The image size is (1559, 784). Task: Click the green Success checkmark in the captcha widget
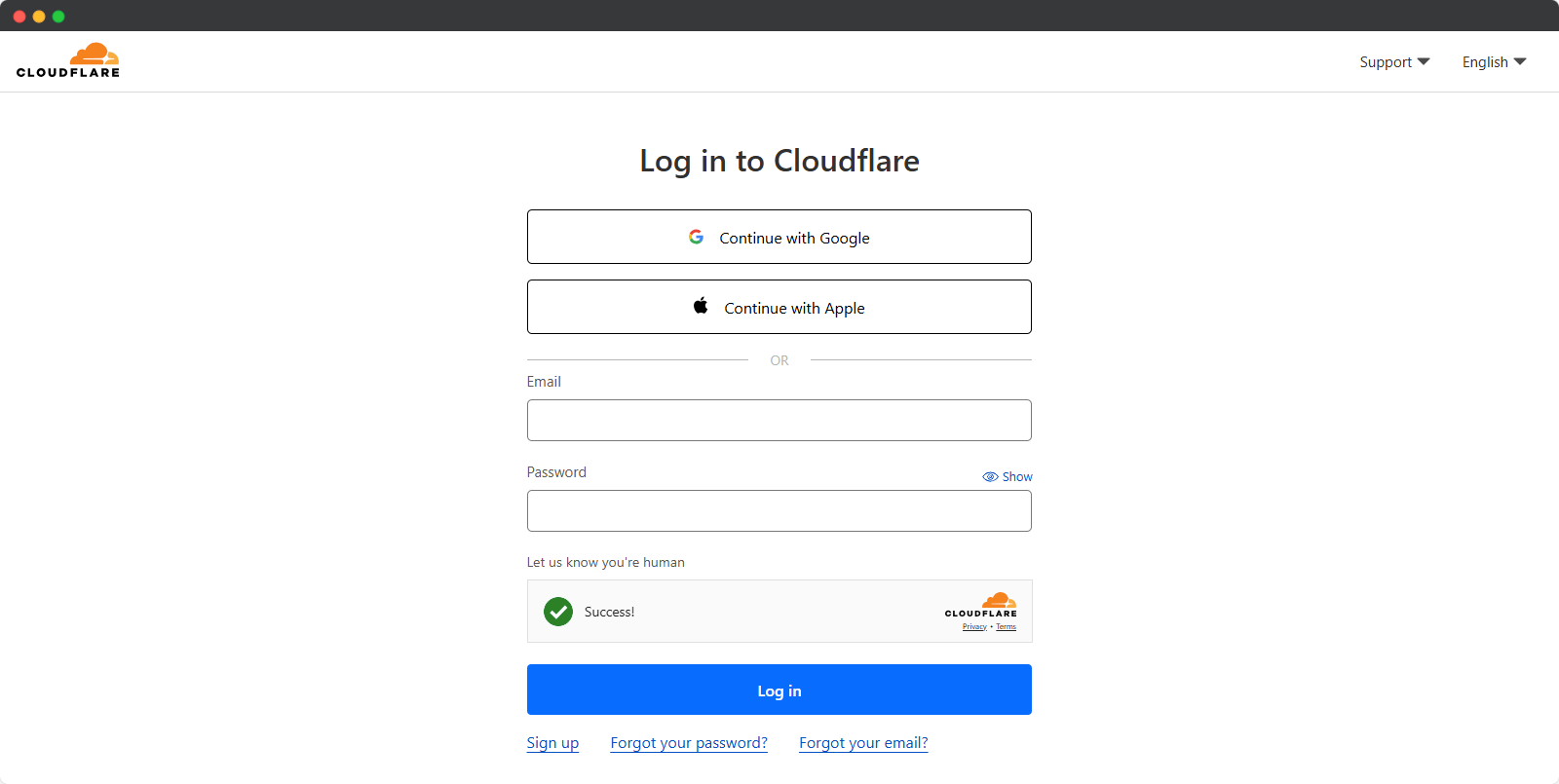(x=558, y=612)
